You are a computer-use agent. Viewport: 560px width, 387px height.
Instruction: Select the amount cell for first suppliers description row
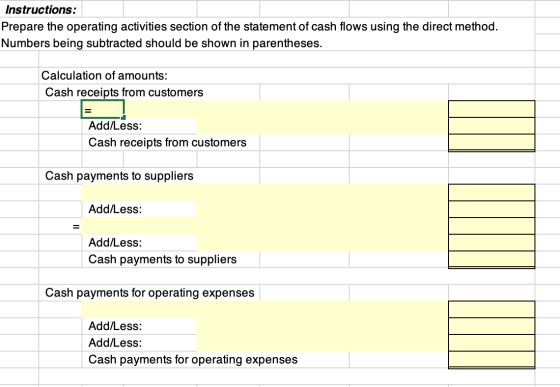click(x=491, y=193)
